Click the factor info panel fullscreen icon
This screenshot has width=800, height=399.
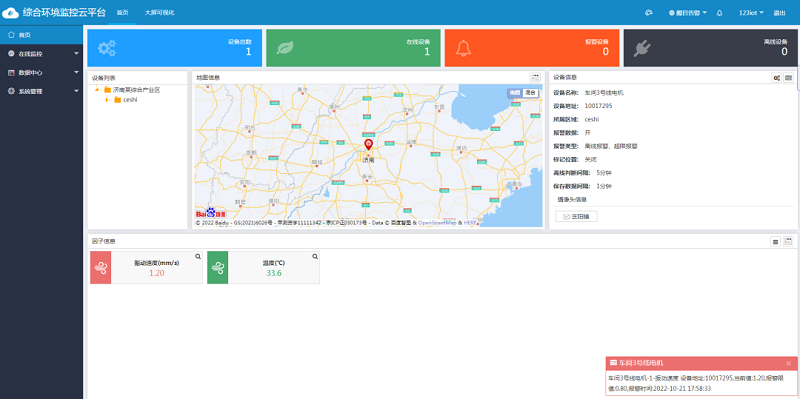[x=788, y=241]
